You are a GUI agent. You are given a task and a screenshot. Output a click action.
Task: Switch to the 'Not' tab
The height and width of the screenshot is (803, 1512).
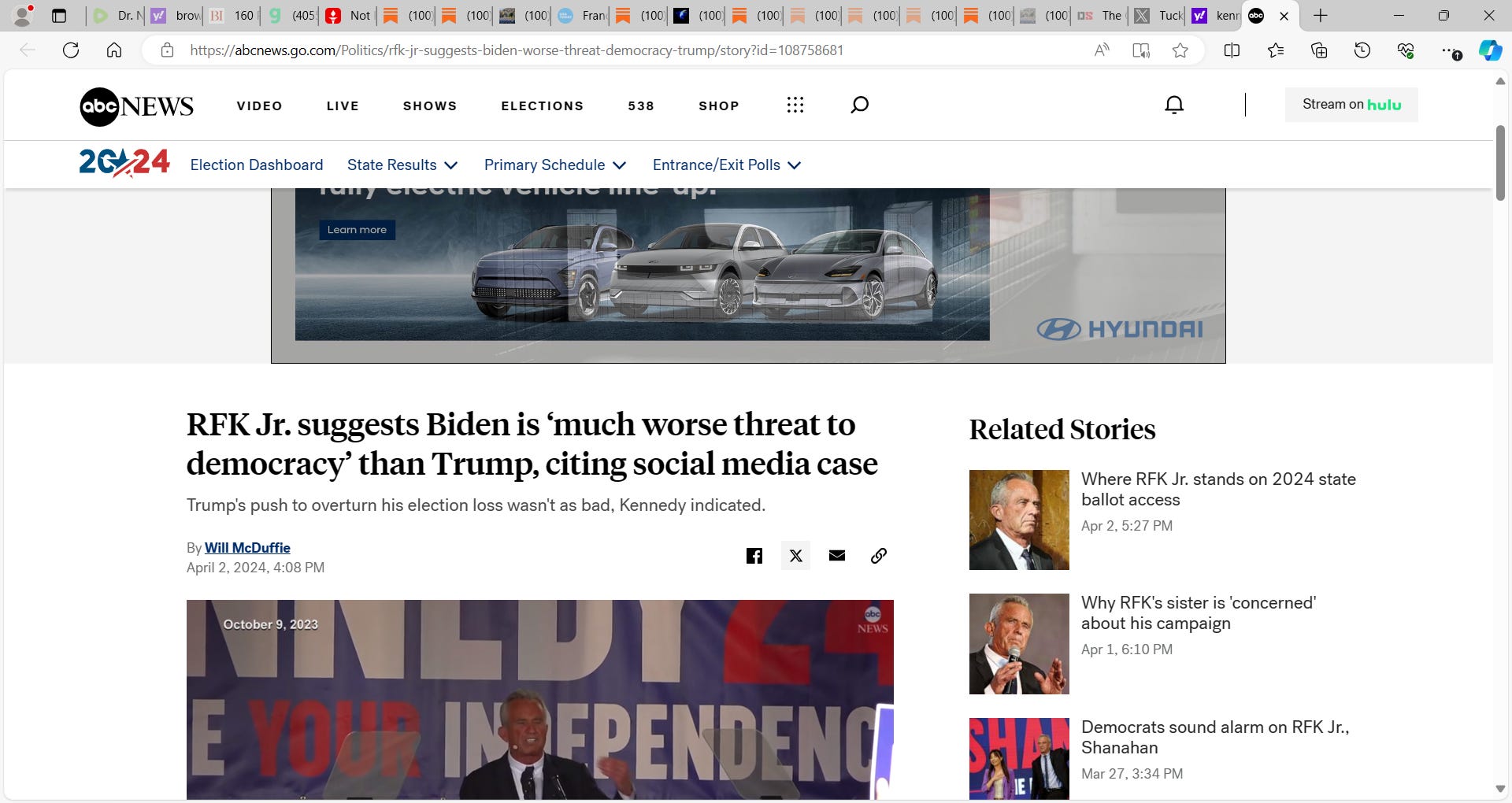[349, 16]
